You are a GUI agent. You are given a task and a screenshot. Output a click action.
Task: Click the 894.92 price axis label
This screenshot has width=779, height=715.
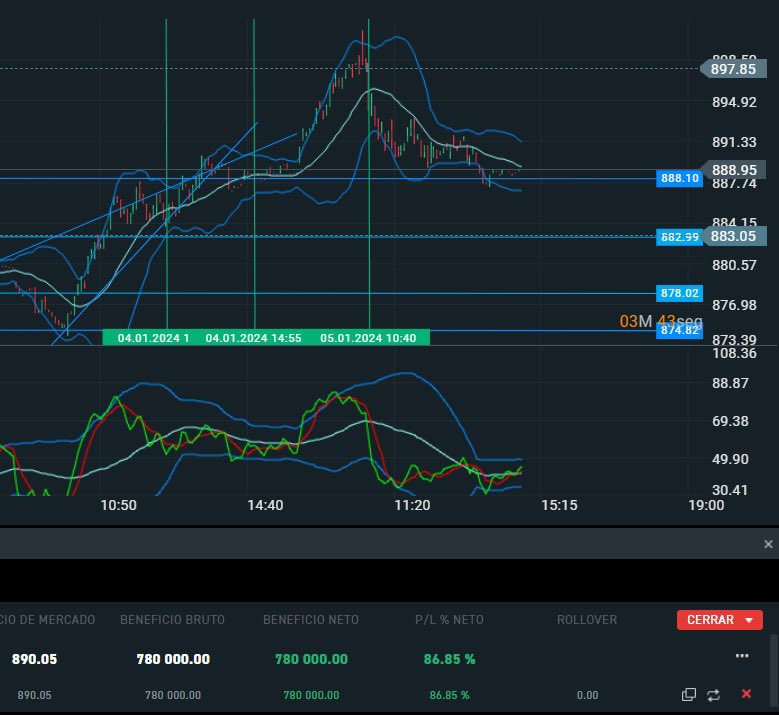coord(734,102)
